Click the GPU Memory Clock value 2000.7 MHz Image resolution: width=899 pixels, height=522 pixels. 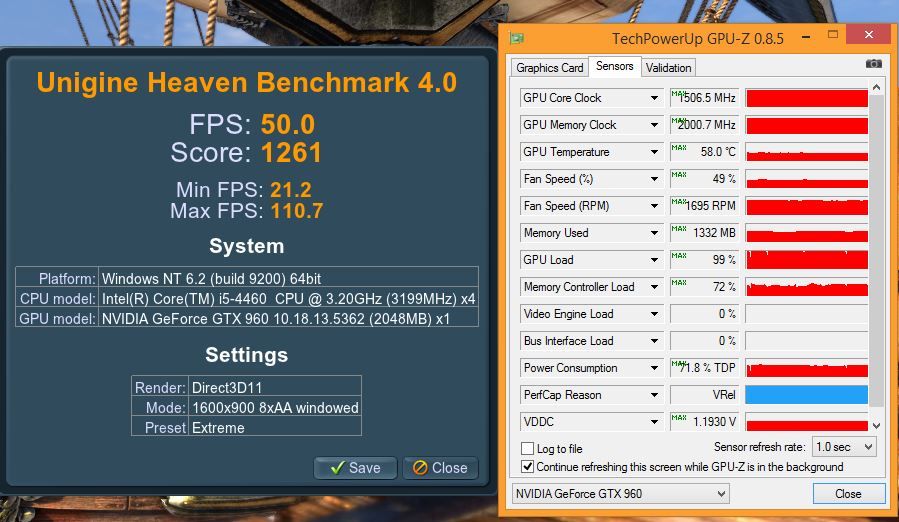pos(705,125)
